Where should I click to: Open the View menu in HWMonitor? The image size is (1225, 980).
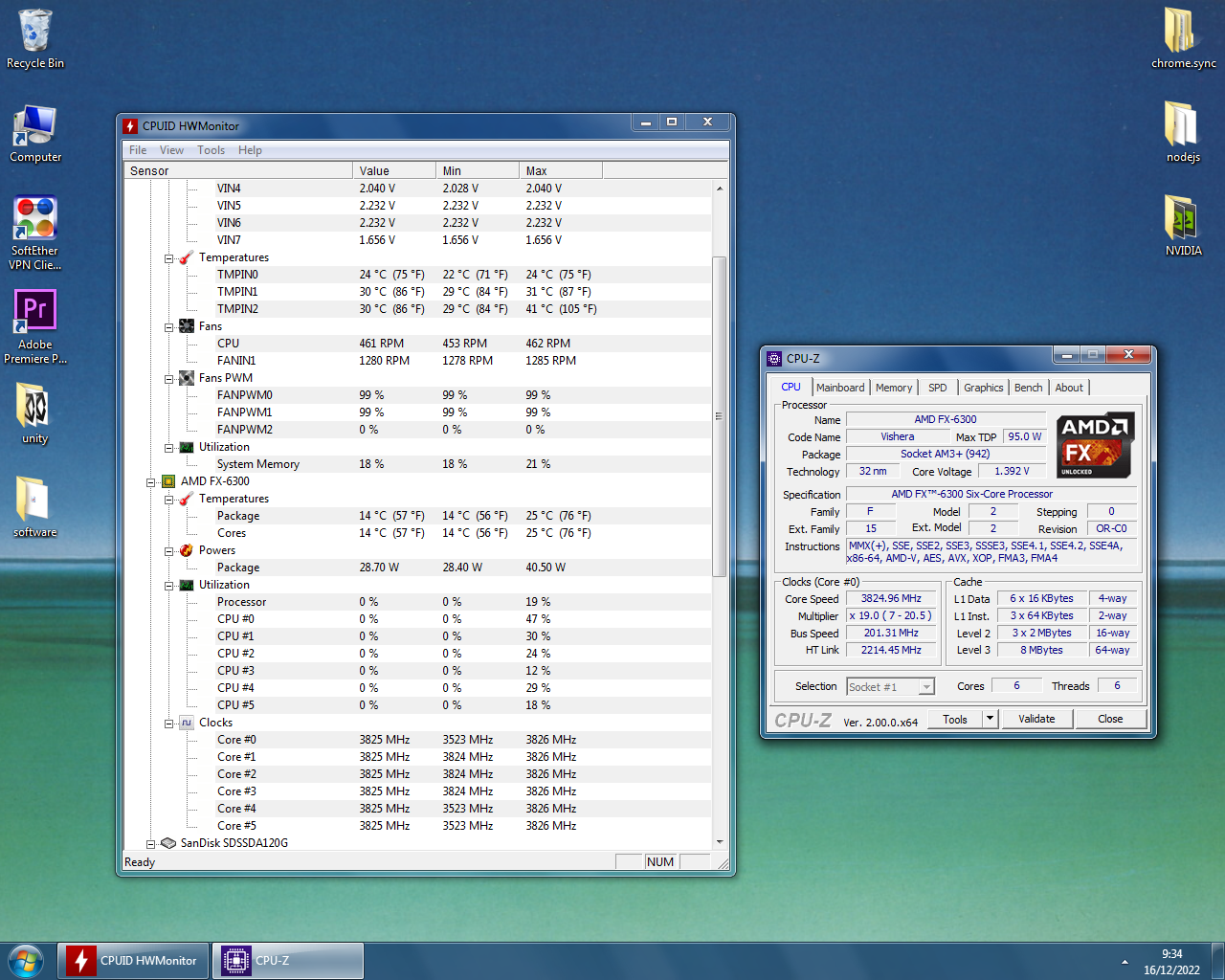tap(171, 150)
